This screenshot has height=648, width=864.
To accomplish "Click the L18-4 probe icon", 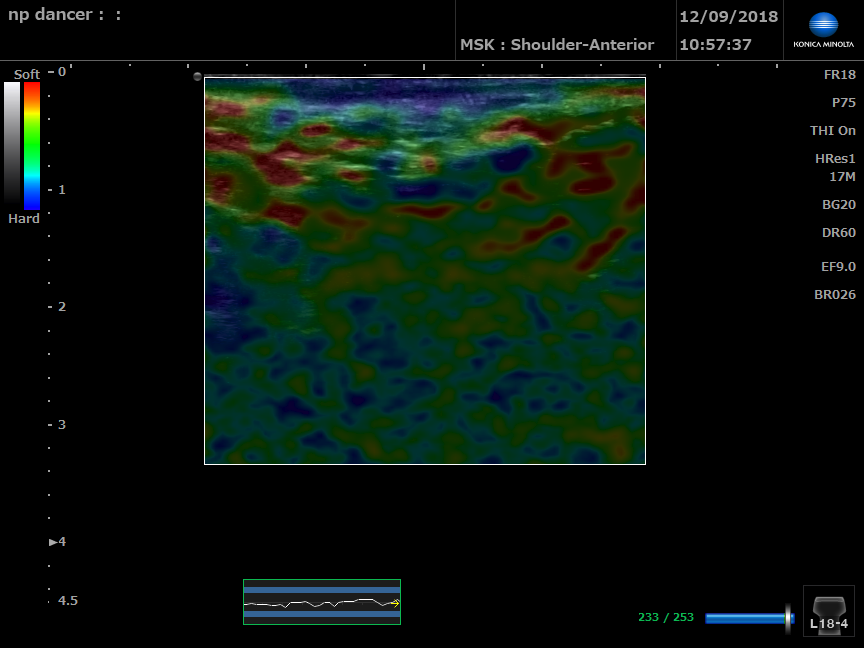I will point(829,611).
